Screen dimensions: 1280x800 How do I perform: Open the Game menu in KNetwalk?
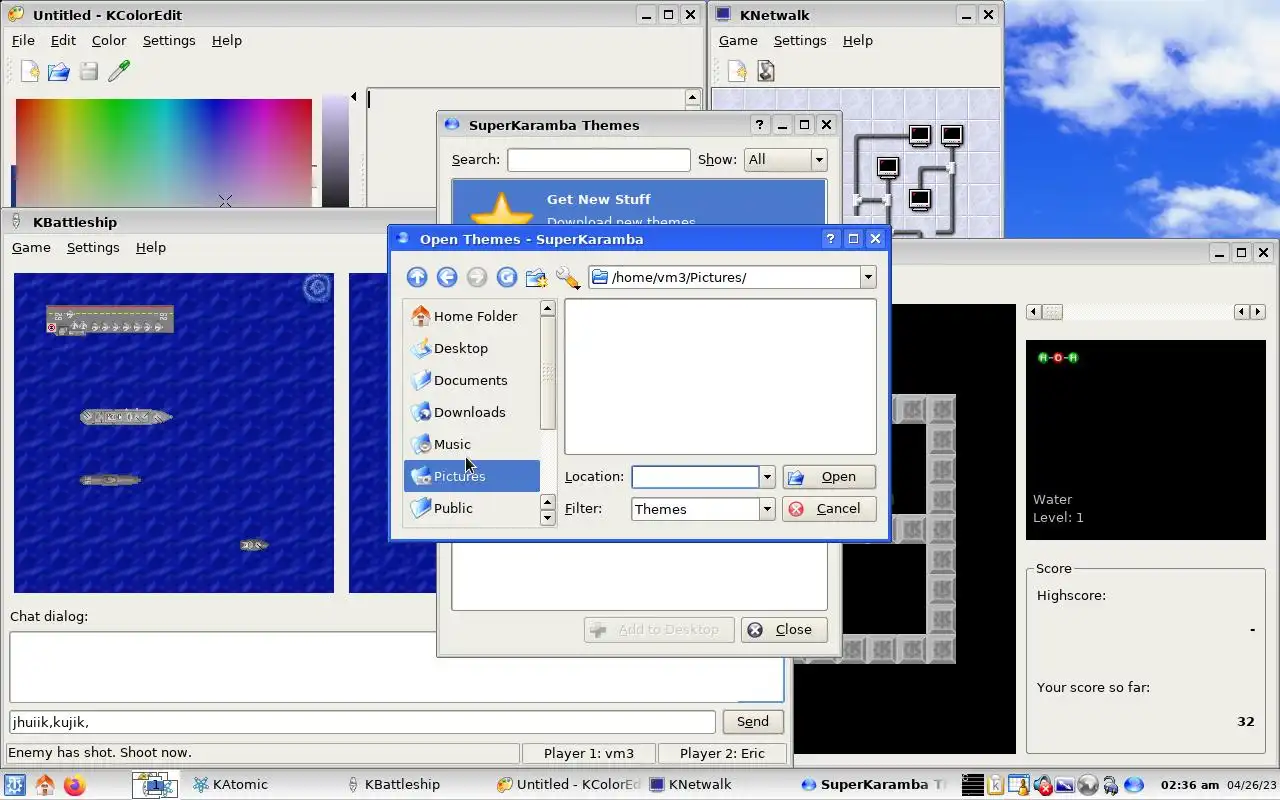click(738, 41)
